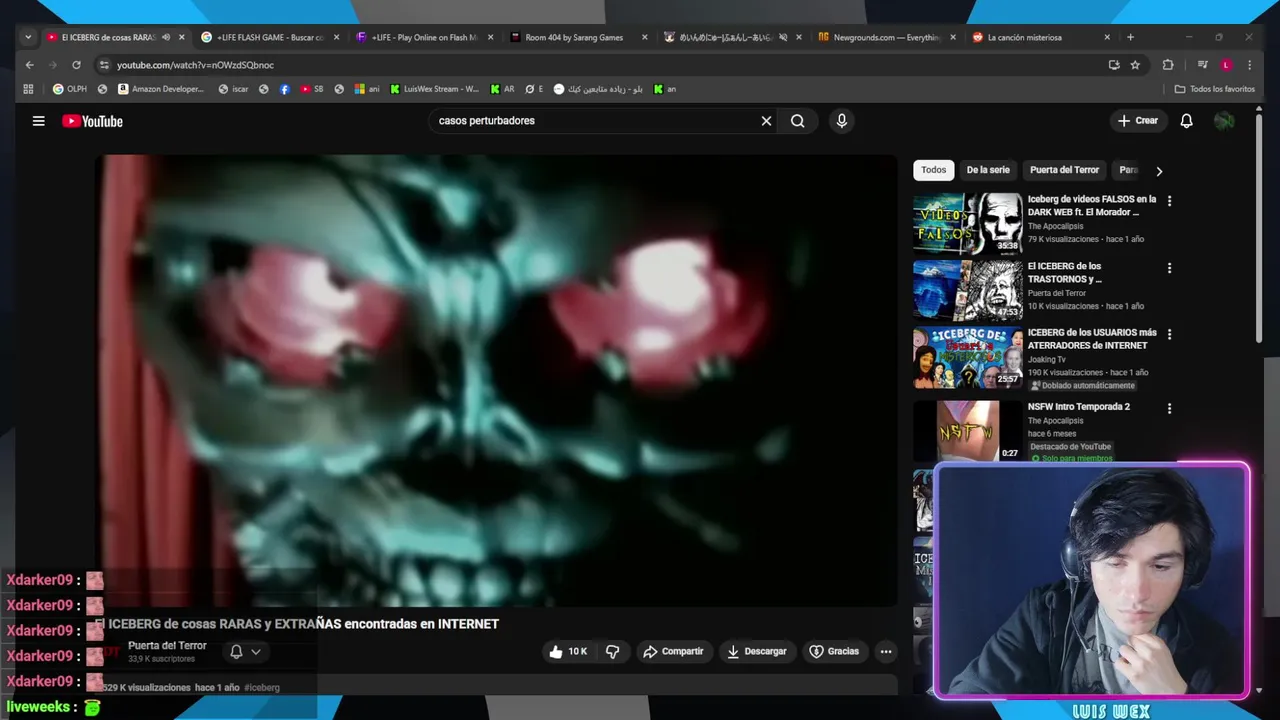Open the Facebook bookmark icon
Screen dimensions: 1280x720
285,89
